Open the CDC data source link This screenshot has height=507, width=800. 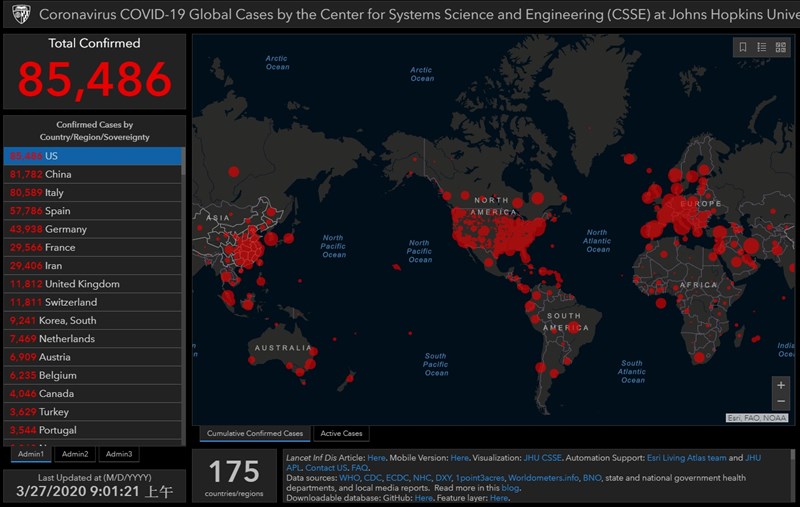[x=372, y=478]
